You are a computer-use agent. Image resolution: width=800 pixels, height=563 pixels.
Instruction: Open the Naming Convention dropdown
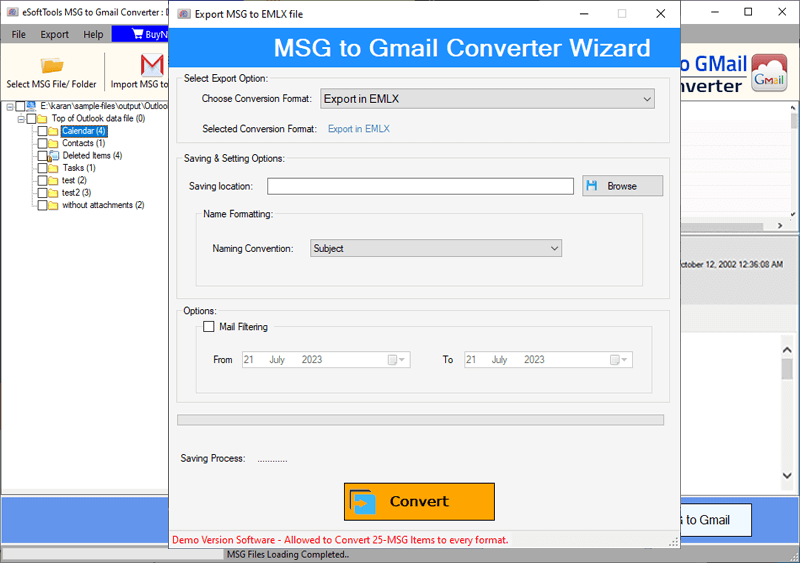click(x=436, y=249)
